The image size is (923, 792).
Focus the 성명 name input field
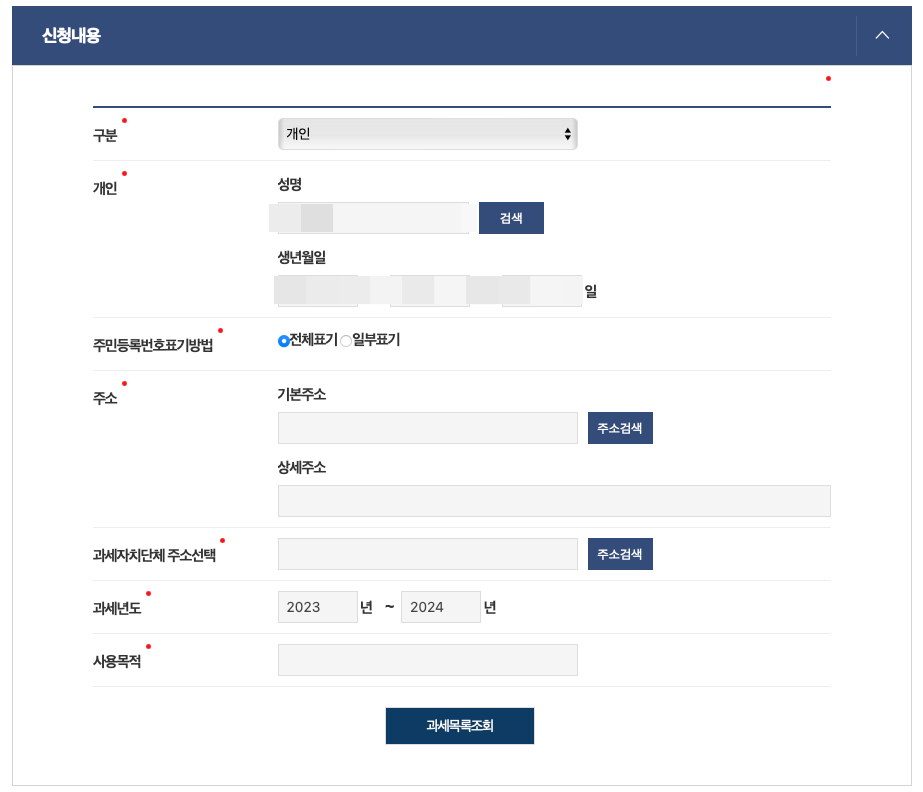pos(373,218)
